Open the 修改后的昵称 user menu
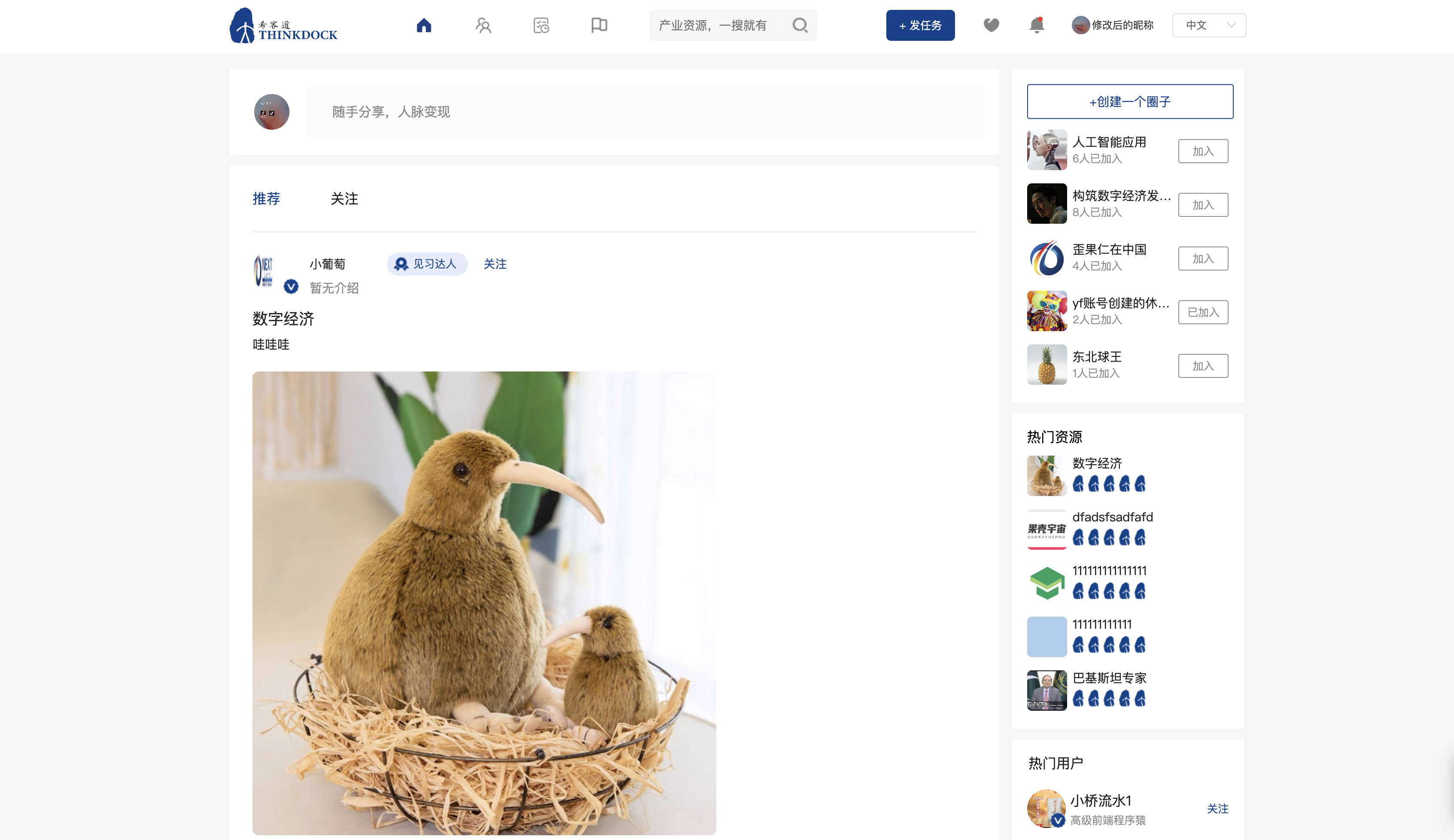This screenshot has height=840, width=1454. tap(1112, 25)
